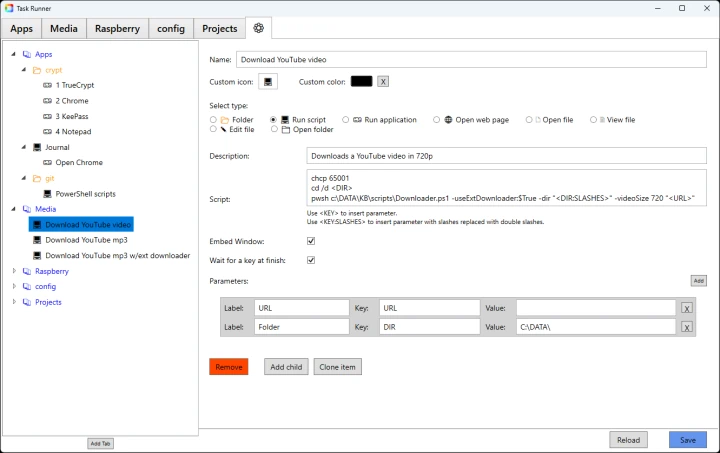Image resolution: width=720 pixels, height=453 pixels.
Task: Click the Apps tree node icon
Action: (x=27, y=54)
